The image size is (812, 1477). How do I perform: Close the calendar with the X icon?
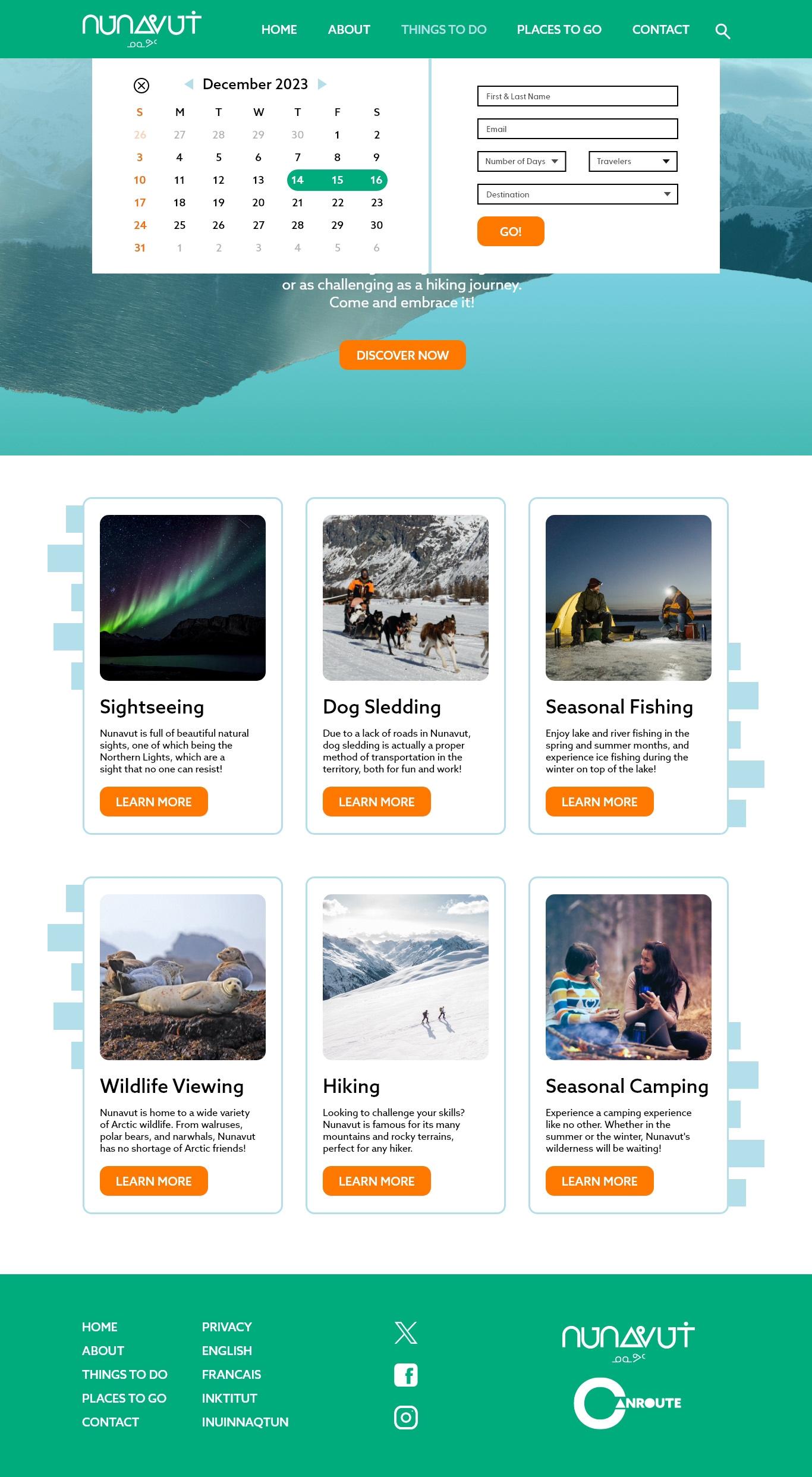pyautogui.click(x=141, y=86)
